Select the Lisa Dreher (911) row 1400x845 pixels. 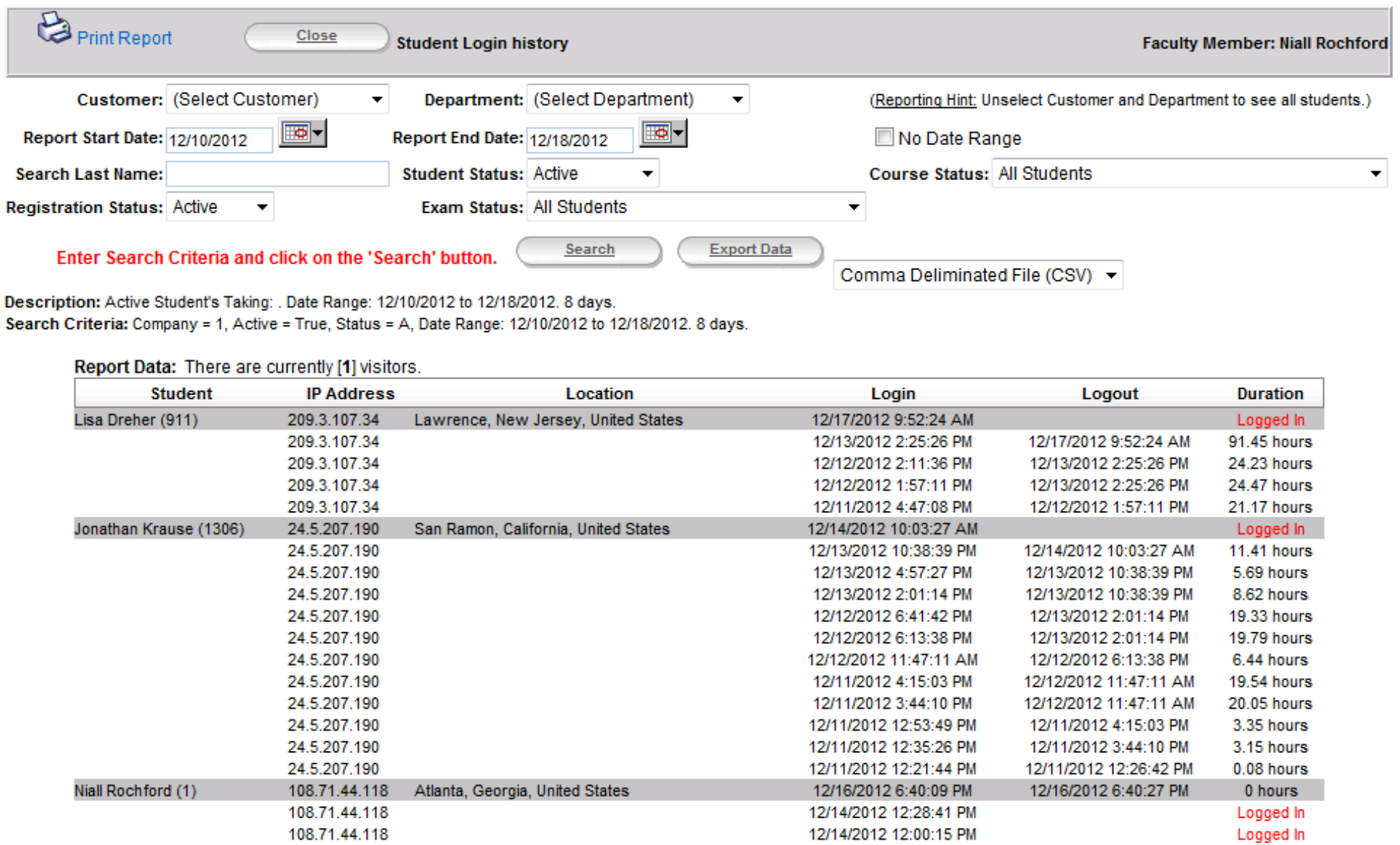[x=699, y=420]
